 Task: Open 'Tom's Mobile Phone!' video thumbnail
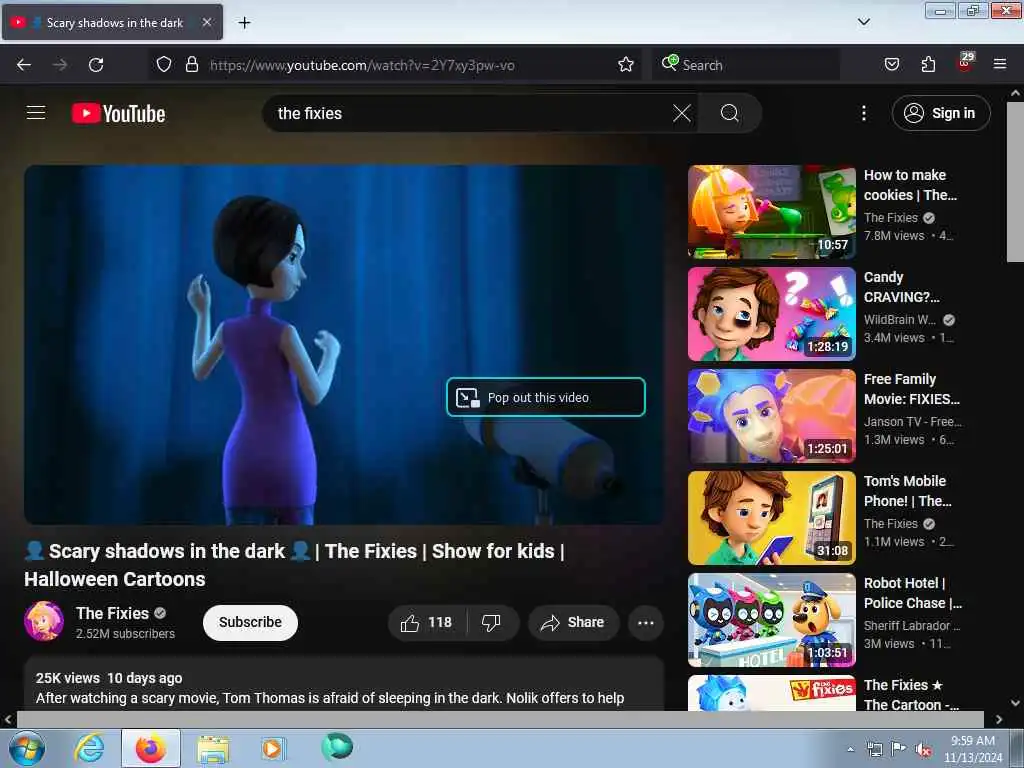point(772,518)
